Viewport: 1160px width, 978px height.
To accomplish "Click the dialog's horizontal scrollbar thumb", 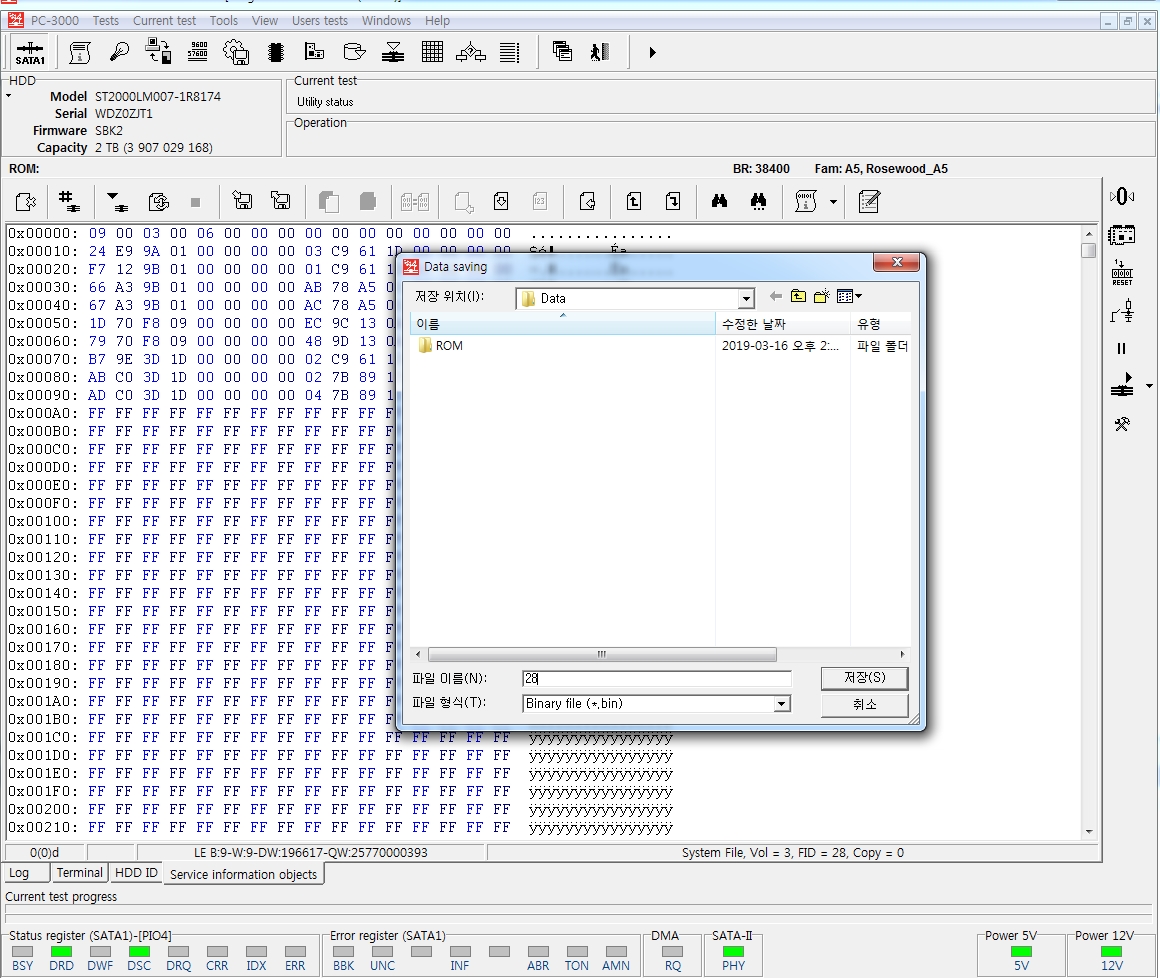I will pos(601,655).
